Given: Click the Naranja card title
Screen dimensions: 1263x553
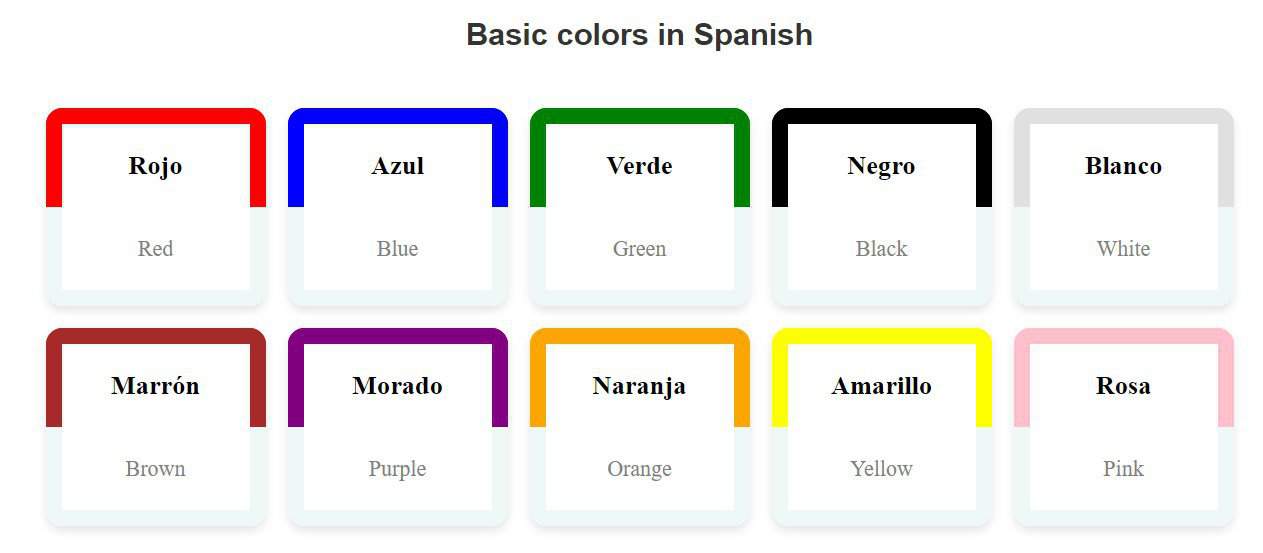Looking at the screenshot, I should [x=639, y=386].
